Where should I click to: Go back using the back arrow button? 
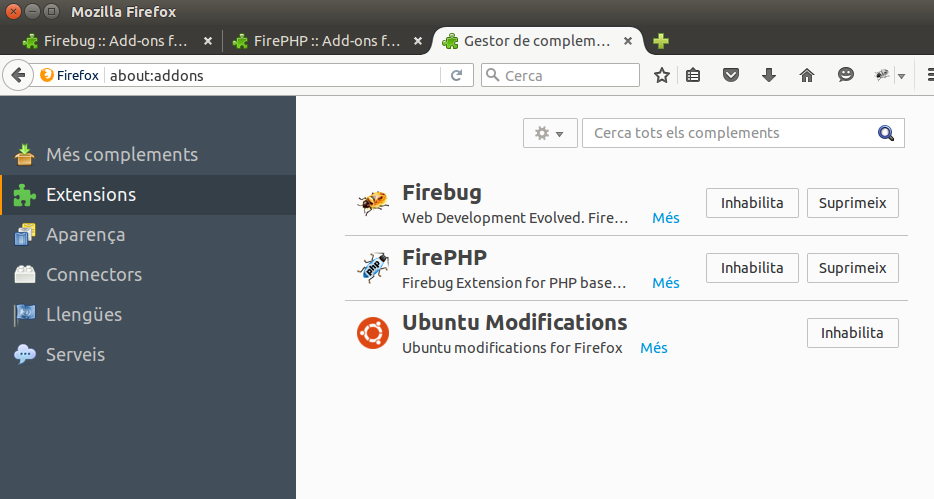pos(18,76)
